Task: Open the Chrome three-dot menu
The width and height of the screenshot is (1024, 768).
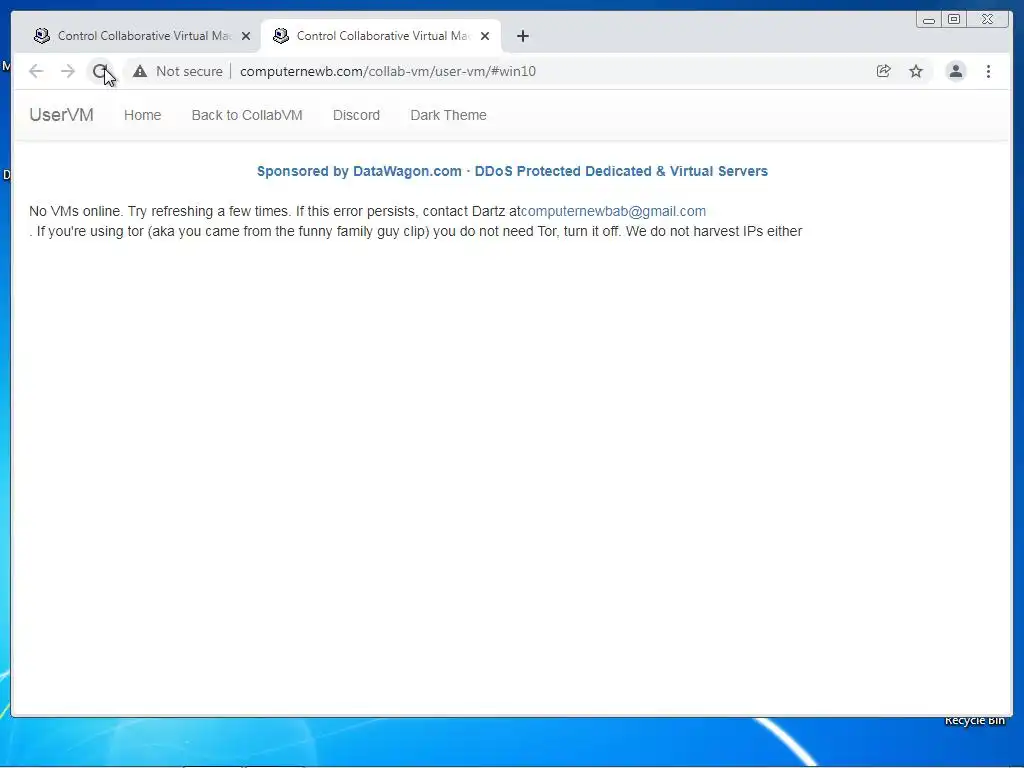Action: 988,71
